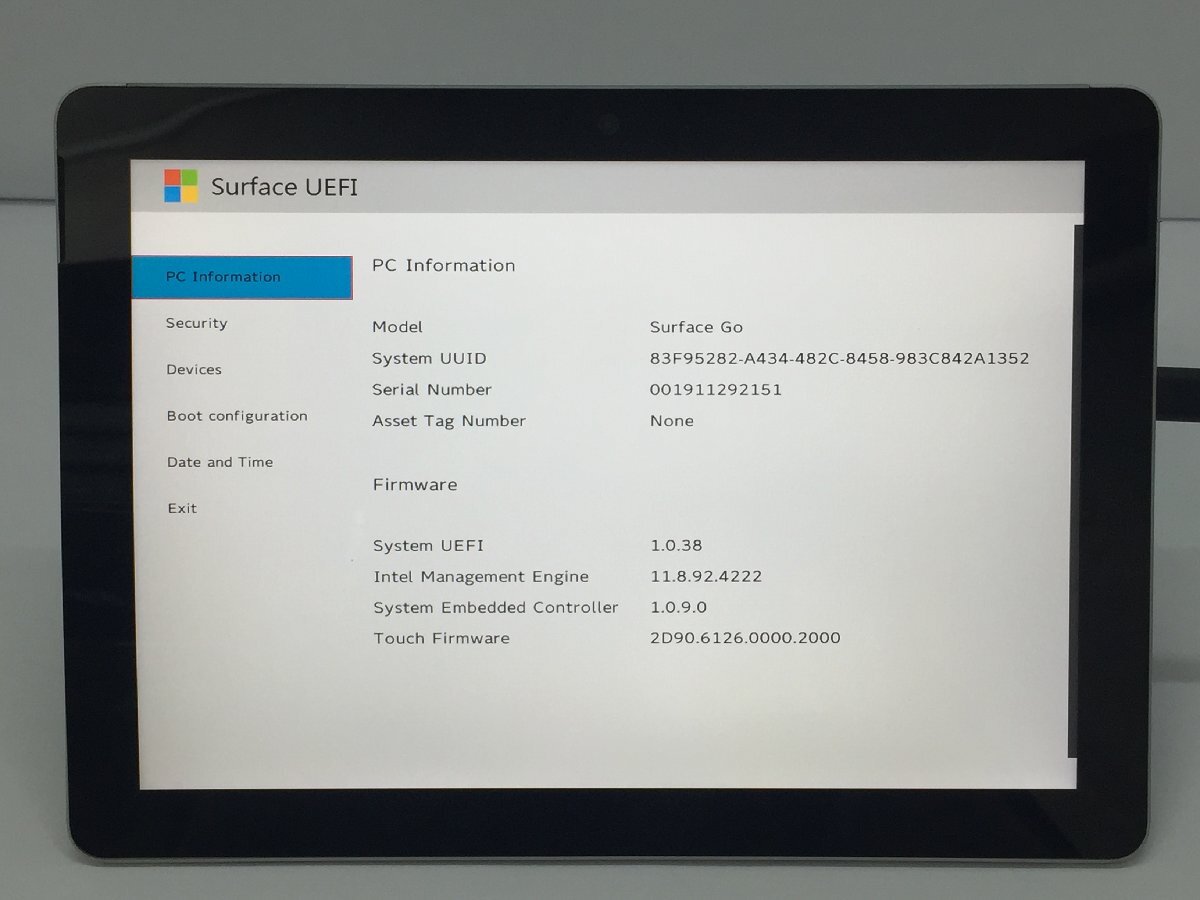Click the Intel Management Engine label
Screen dimensions: 1200x900
[x=481, y=577]
